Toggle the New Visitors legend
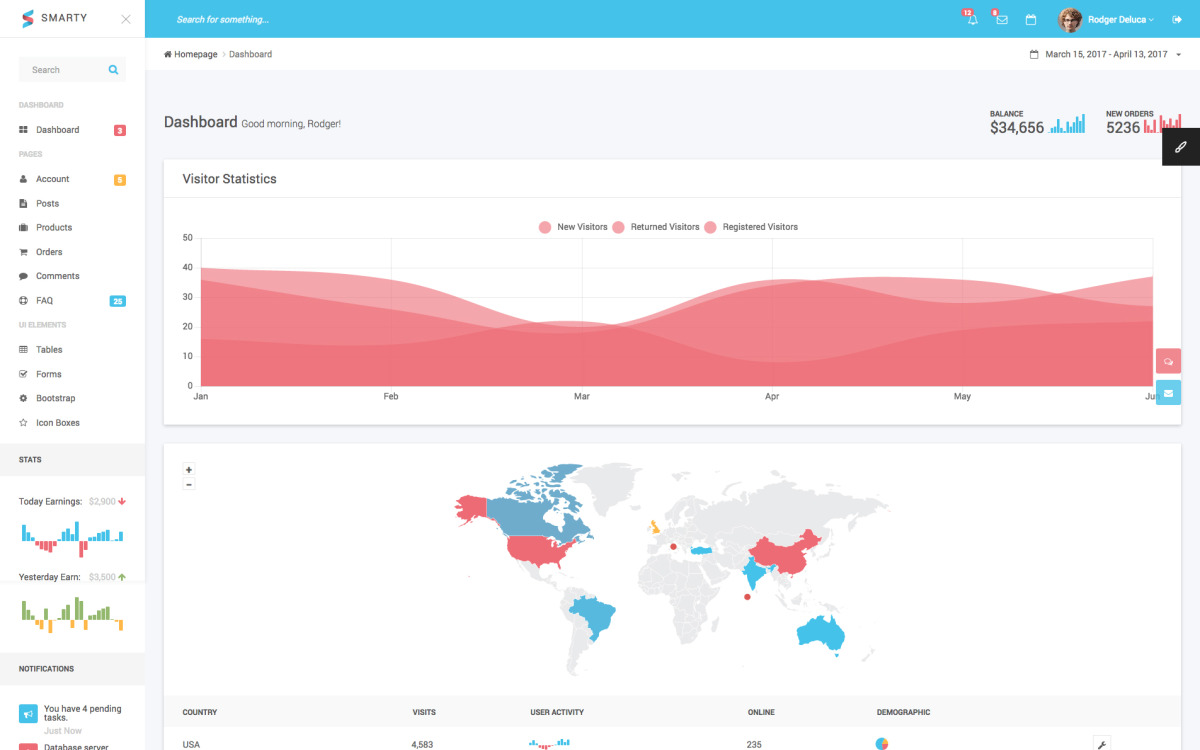Viewport: 1200px width, 750px height. coord(573,227)
